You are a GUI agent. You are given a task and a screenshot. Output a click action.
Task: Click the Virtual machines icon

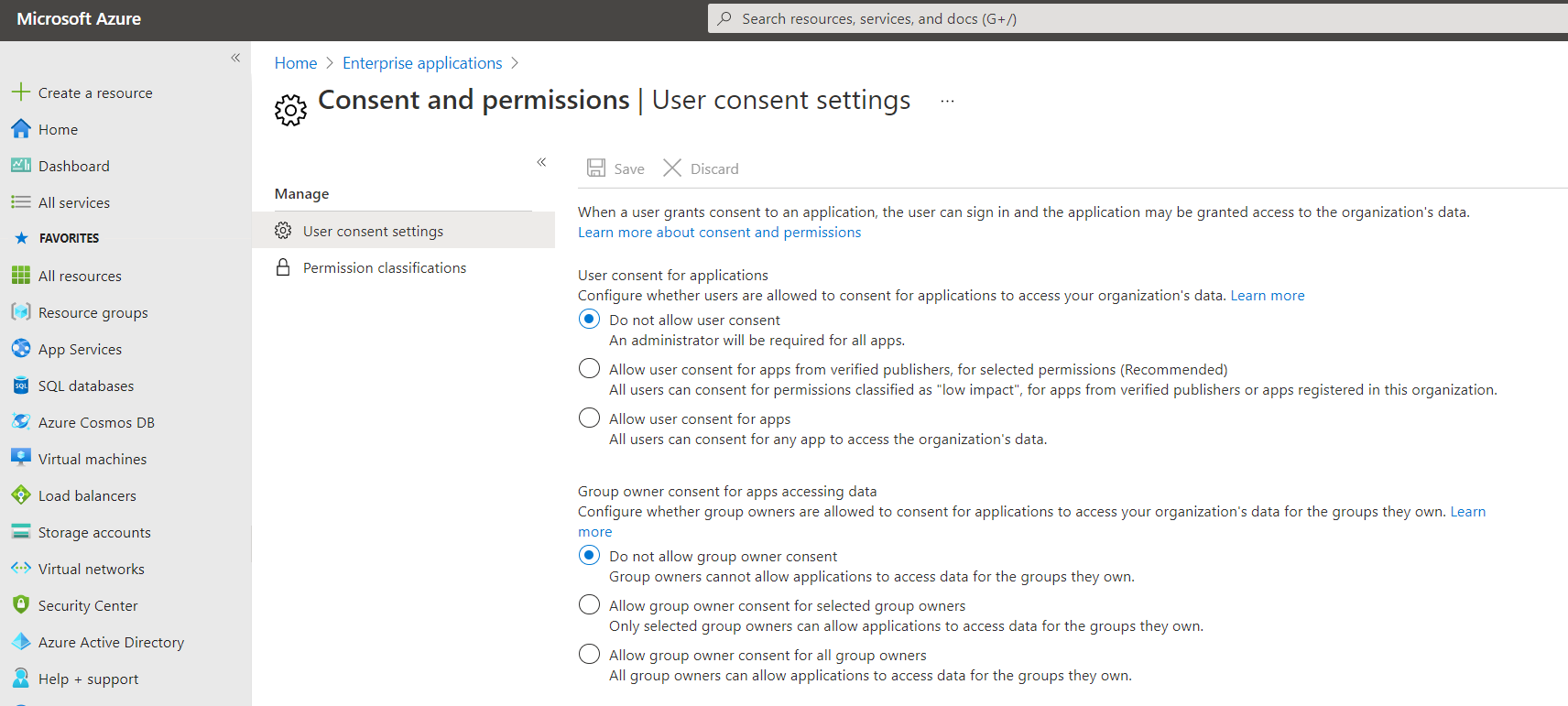pos(21,458)
